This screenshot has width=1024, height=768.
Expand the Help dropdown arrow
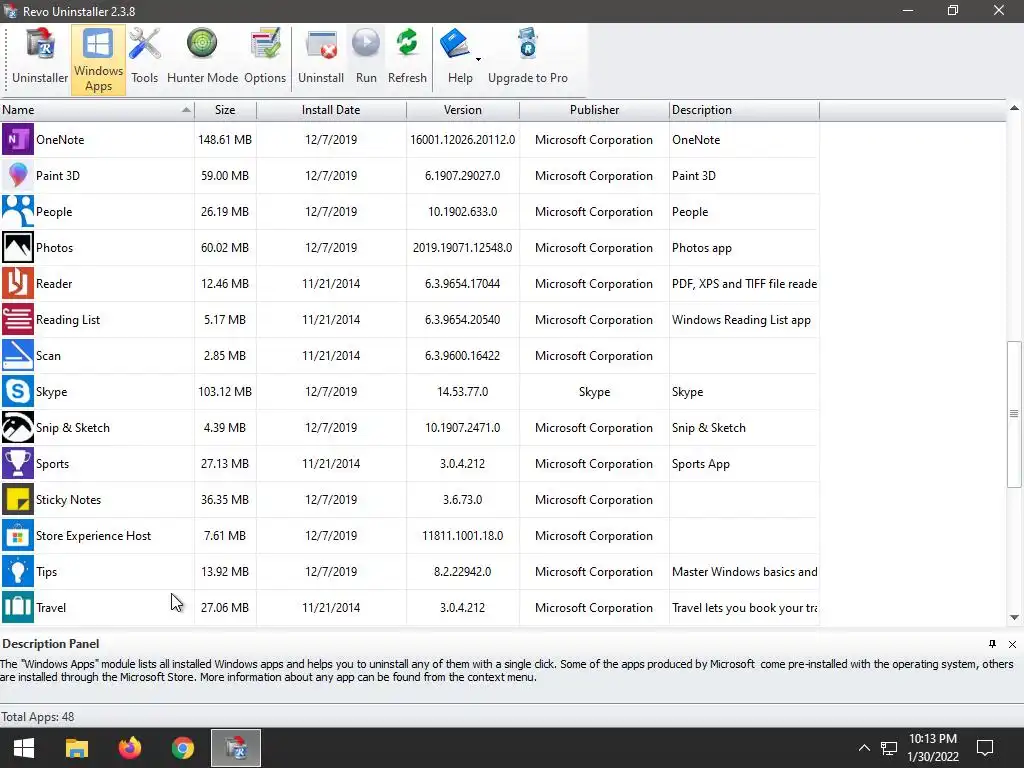[479, 59]
